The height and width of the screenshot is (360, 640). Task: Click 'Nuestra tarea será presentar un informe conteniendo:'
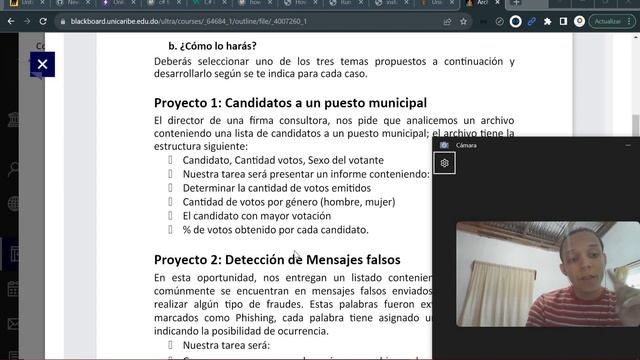pos(306,174)
